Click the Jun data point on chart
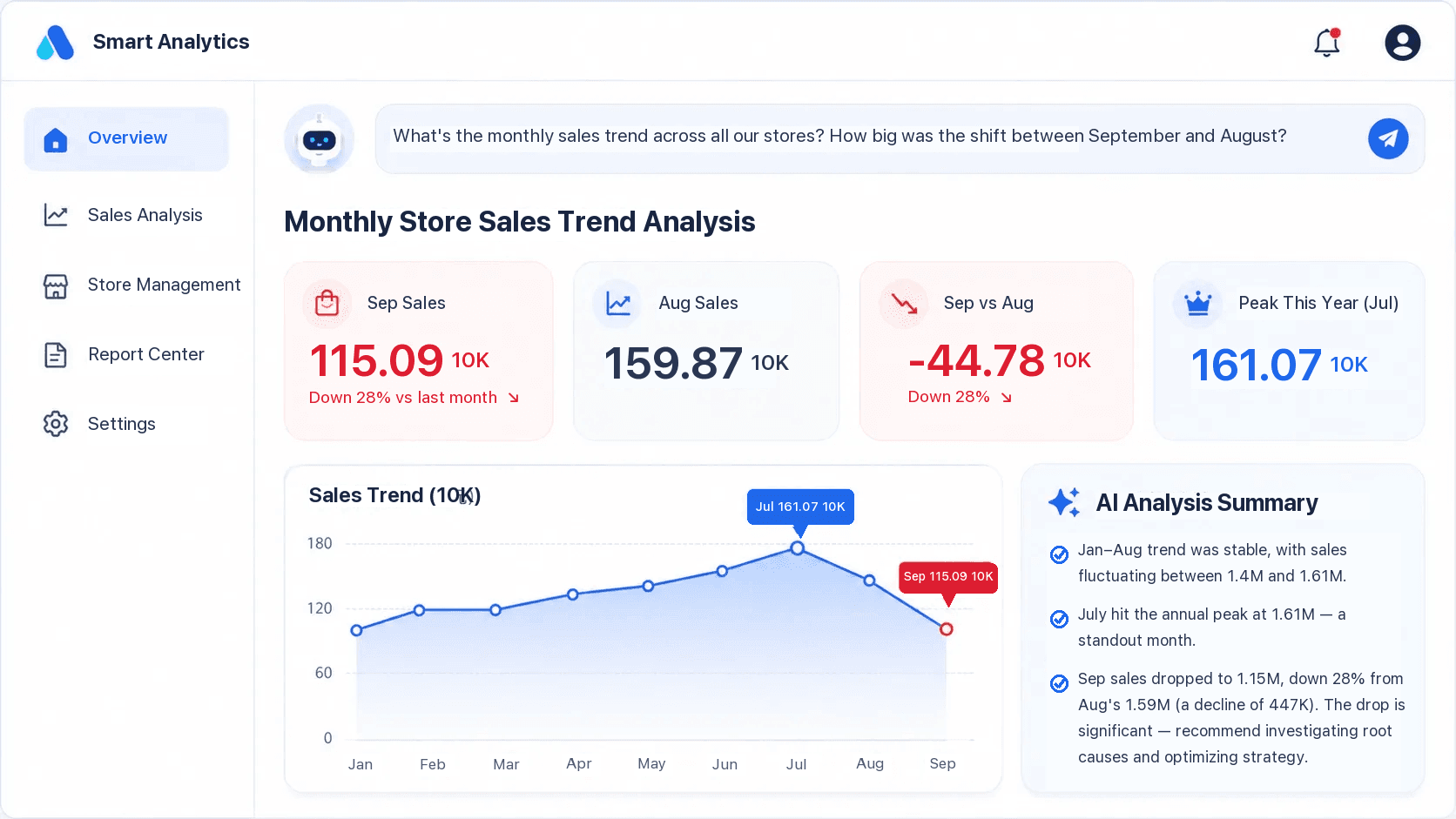Image resolution: width=1456 pixels, height=819 pixels. (722, 571)
